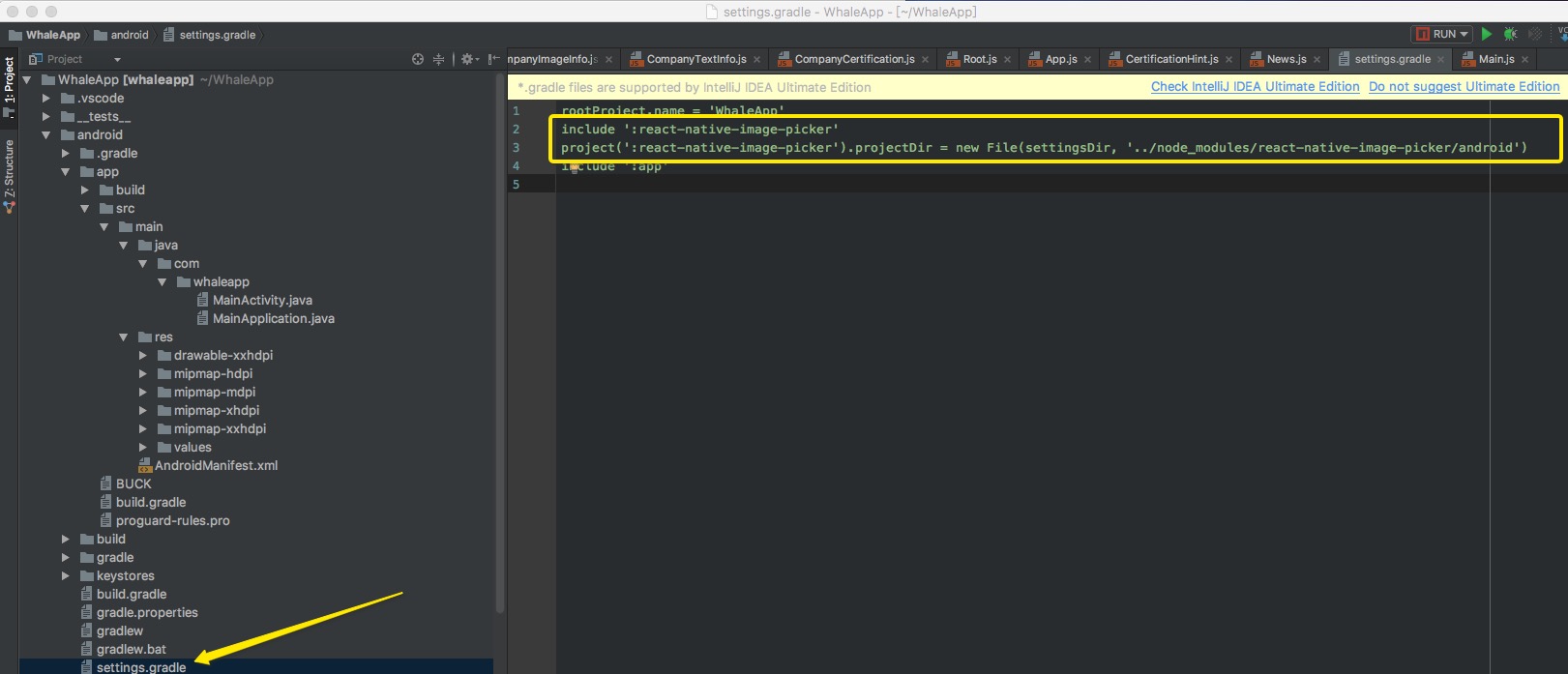Click settings.gradle breadcrumb in navigation bar
The width and height of the screenshot is (1568, 674).
point(210,35)
